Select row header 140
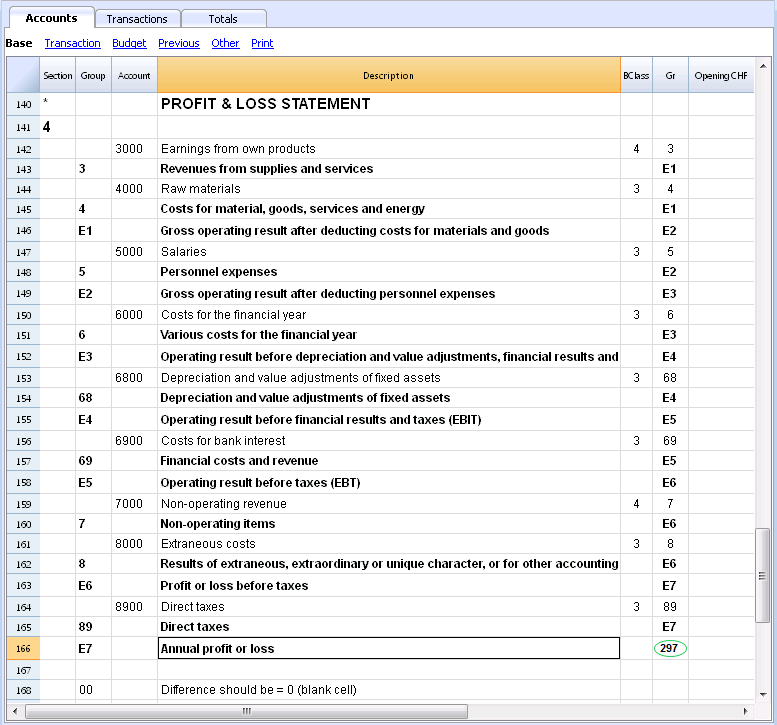 tap(23, 104)
